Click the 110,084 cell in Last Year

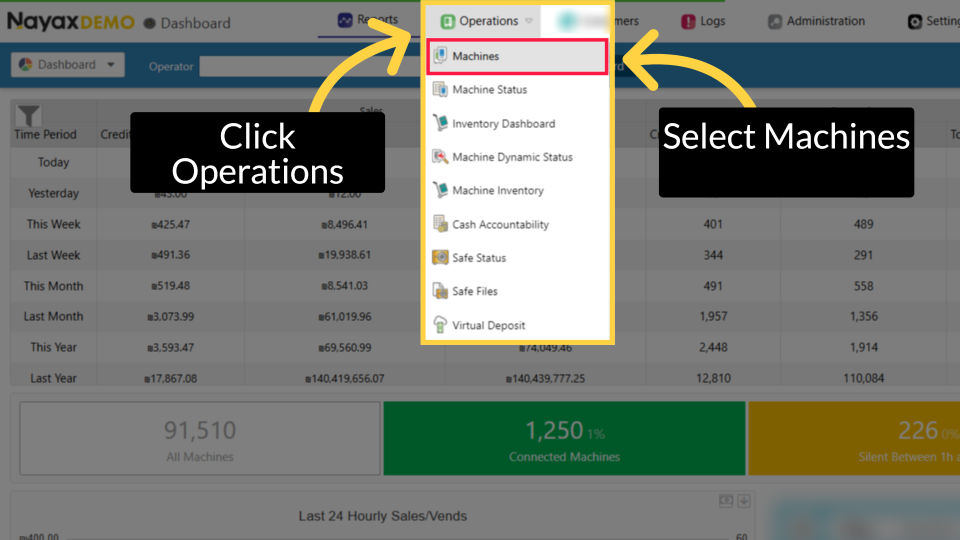(863, 378)
